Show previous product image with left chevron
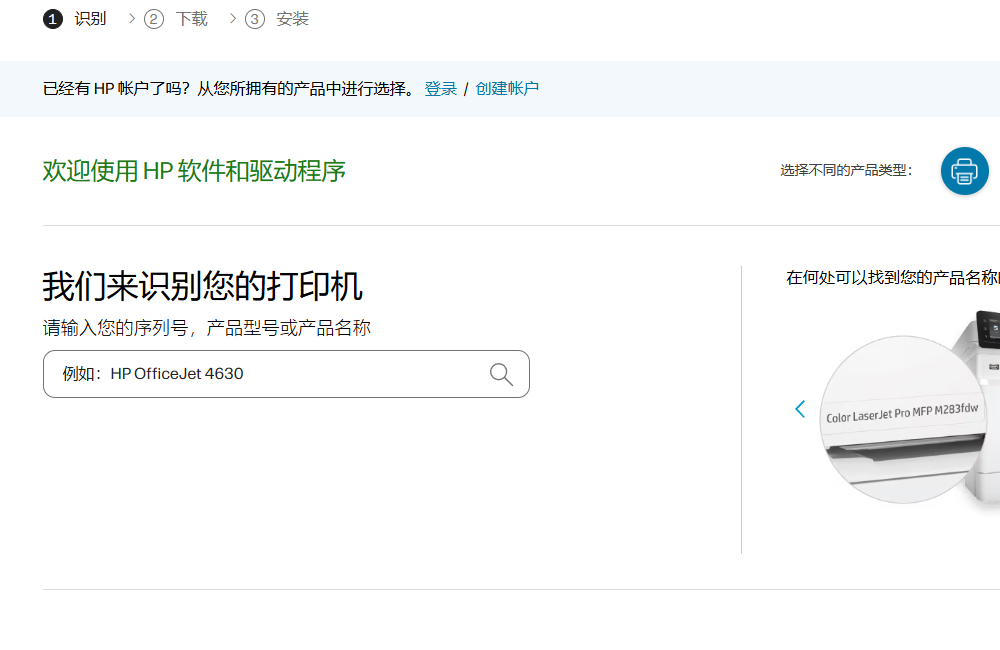Viewport: 1000px width, 650px height. [x=800, y=409]
